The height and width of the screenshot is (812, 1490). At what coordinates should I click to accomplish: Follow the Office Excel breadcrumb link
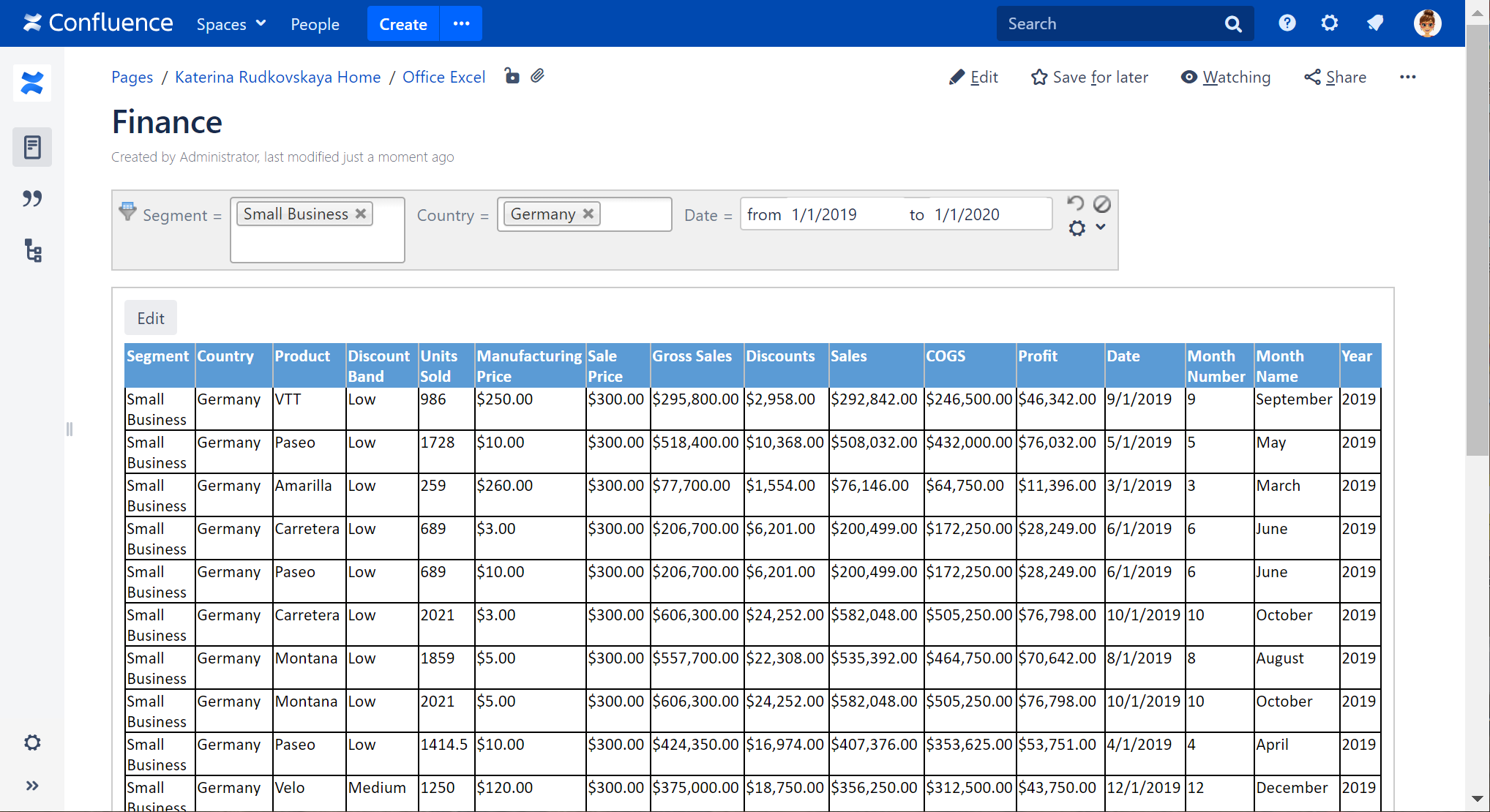[443, 77]
